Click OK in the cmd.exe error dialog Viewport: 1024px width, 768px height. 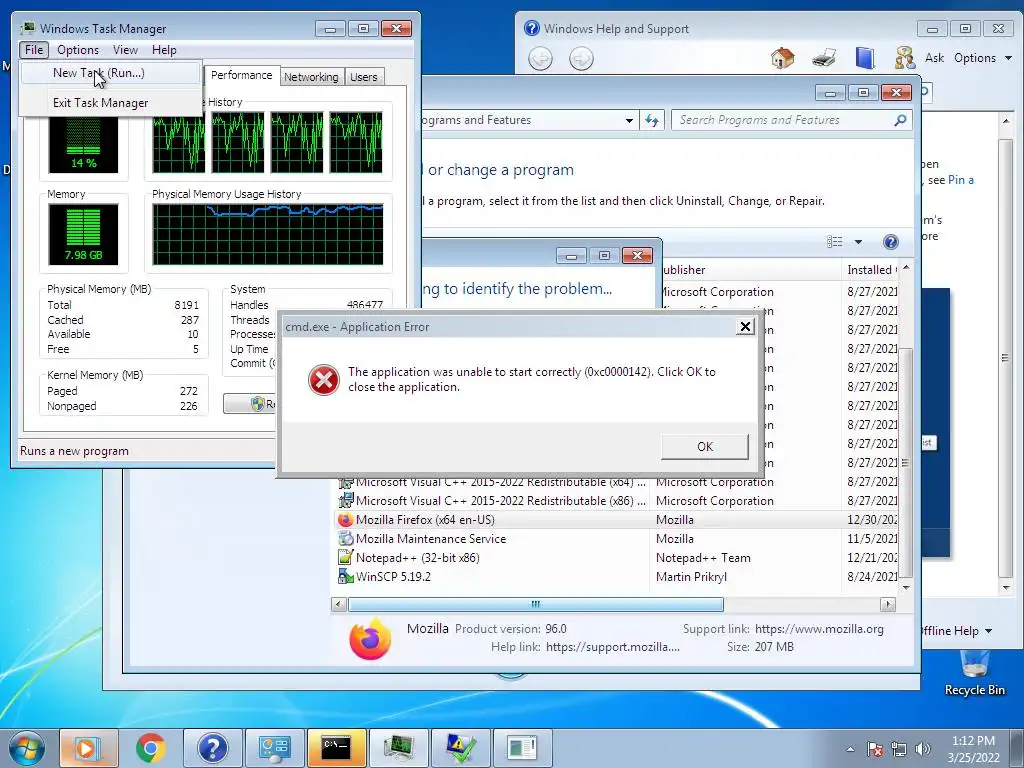[x=705, y=447]
